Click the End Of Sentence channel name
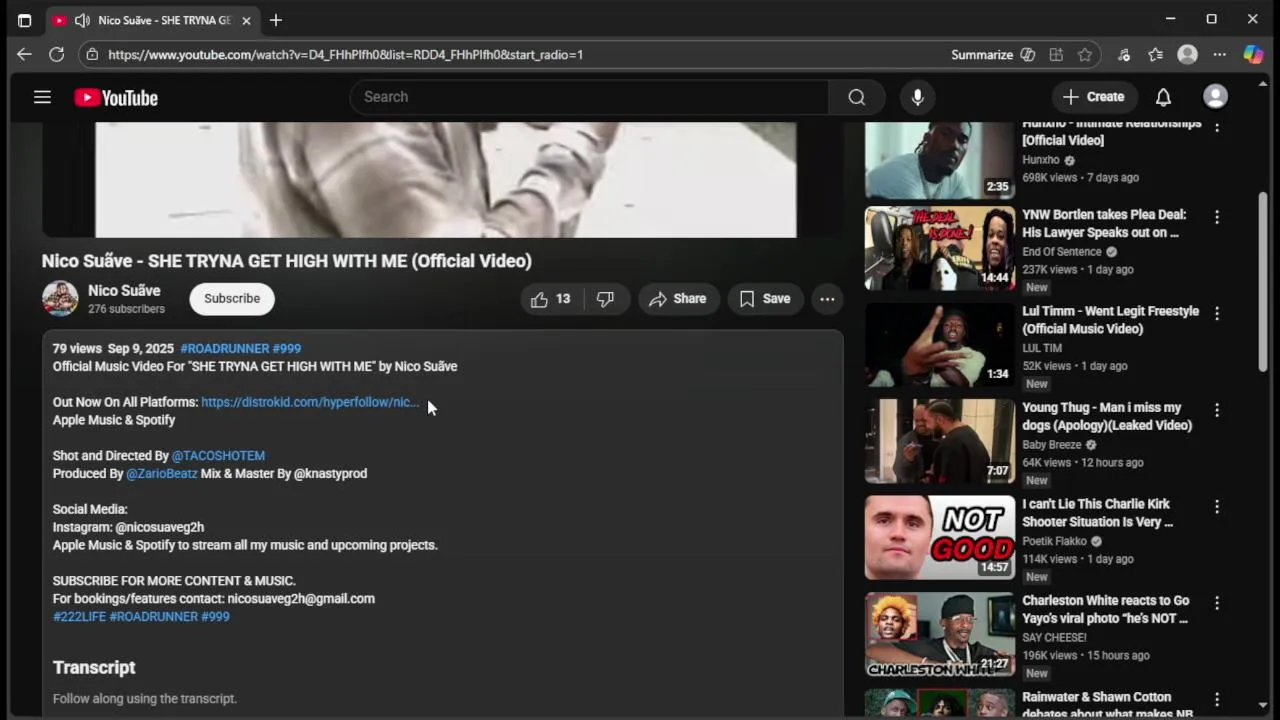 point(1062,252)
